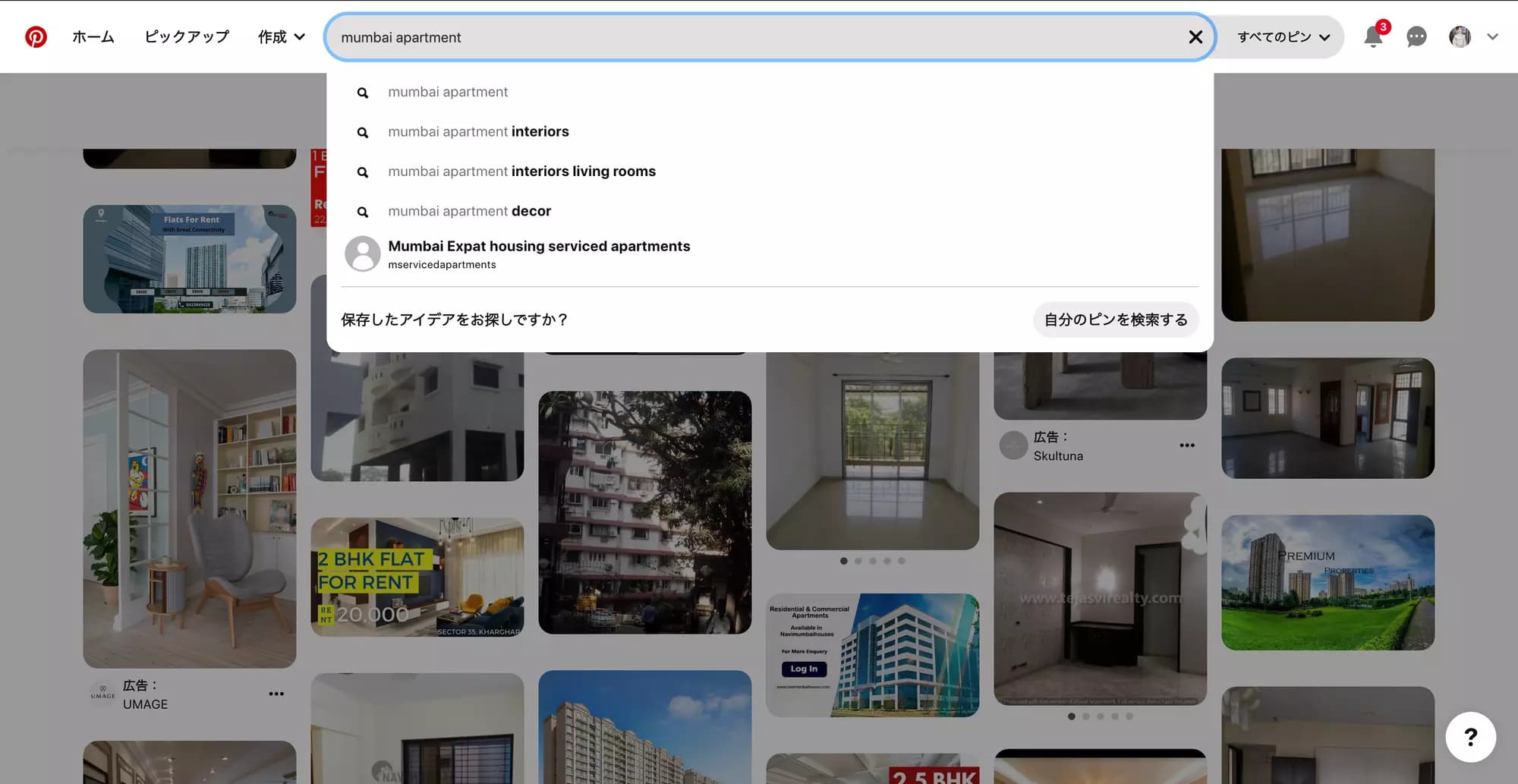Viewport: 1518px width, 784px height.
Task: Click the Mumbai Expat housing profile avatar
Action: pos(363,253)
